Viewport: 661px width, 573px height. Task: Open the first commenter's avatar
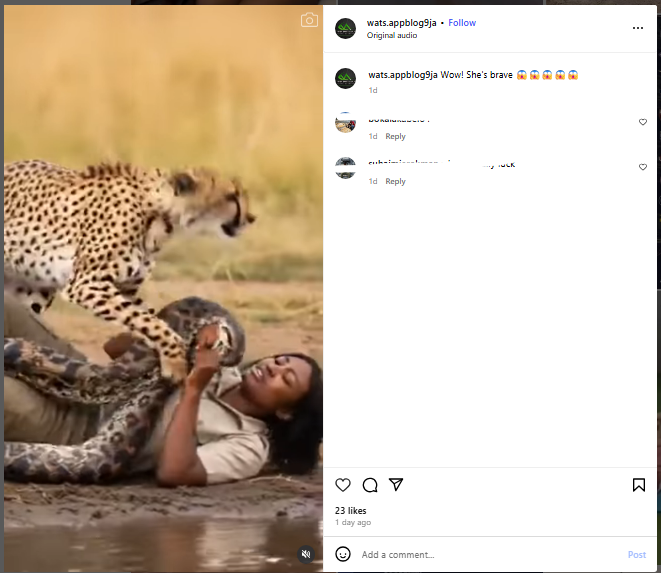345,123
